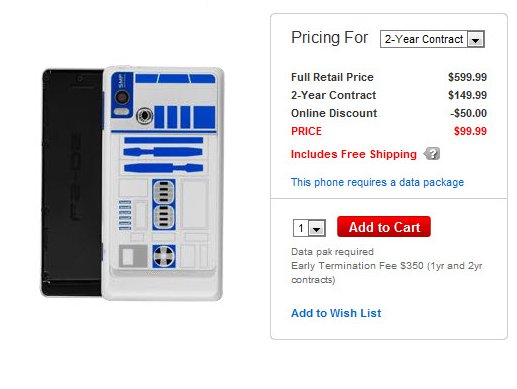Click the question mark help icon beside Free Shipping

[x=432, y=154]
